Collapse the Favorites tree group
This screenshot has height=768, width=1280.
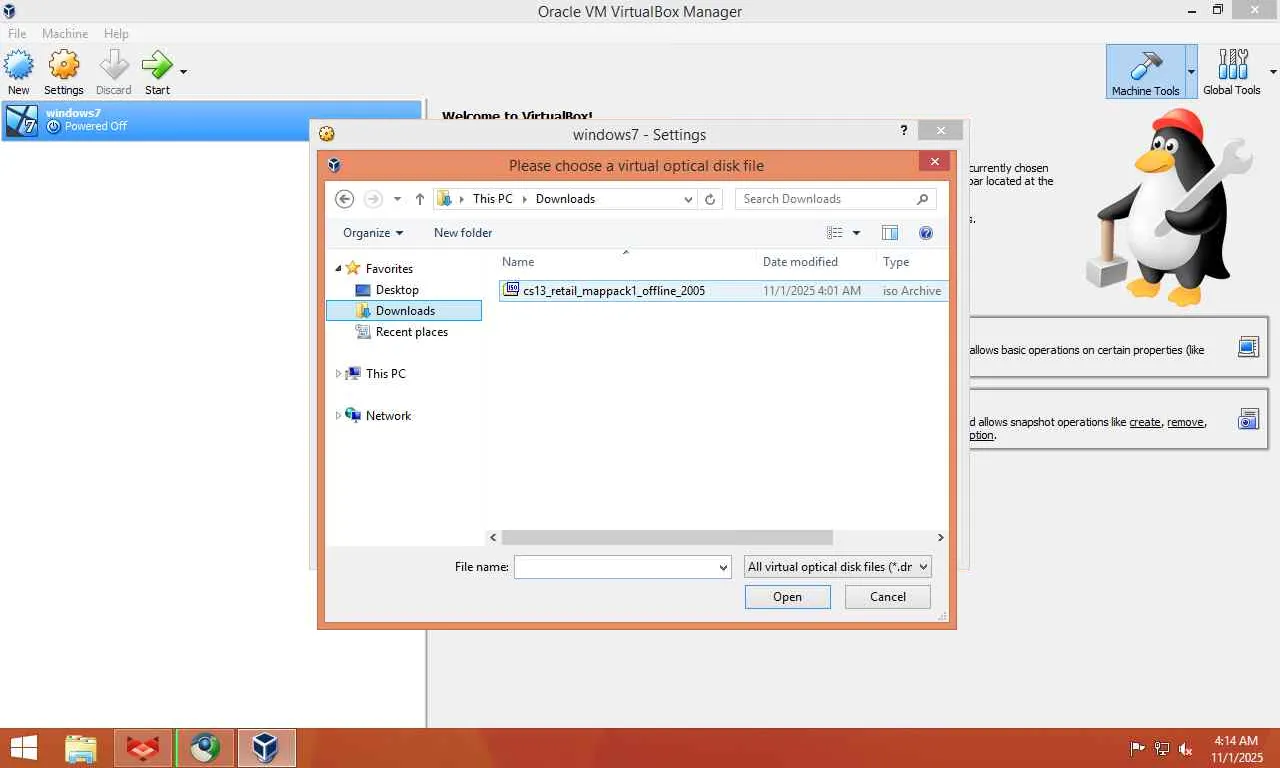tap(338, 269)
